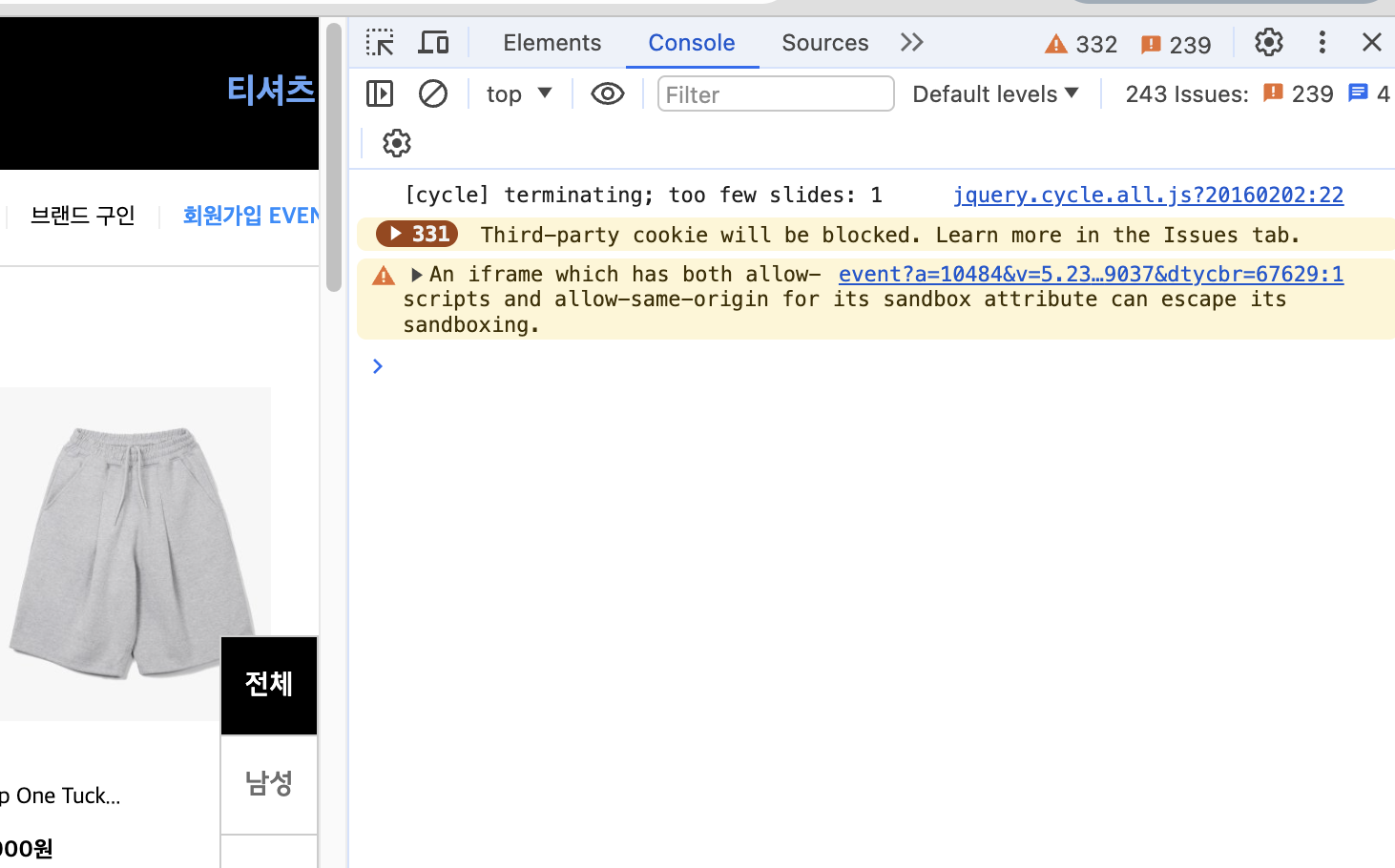
Task: Expand the 331 grouped cookie messages
Action: [417, 234]
